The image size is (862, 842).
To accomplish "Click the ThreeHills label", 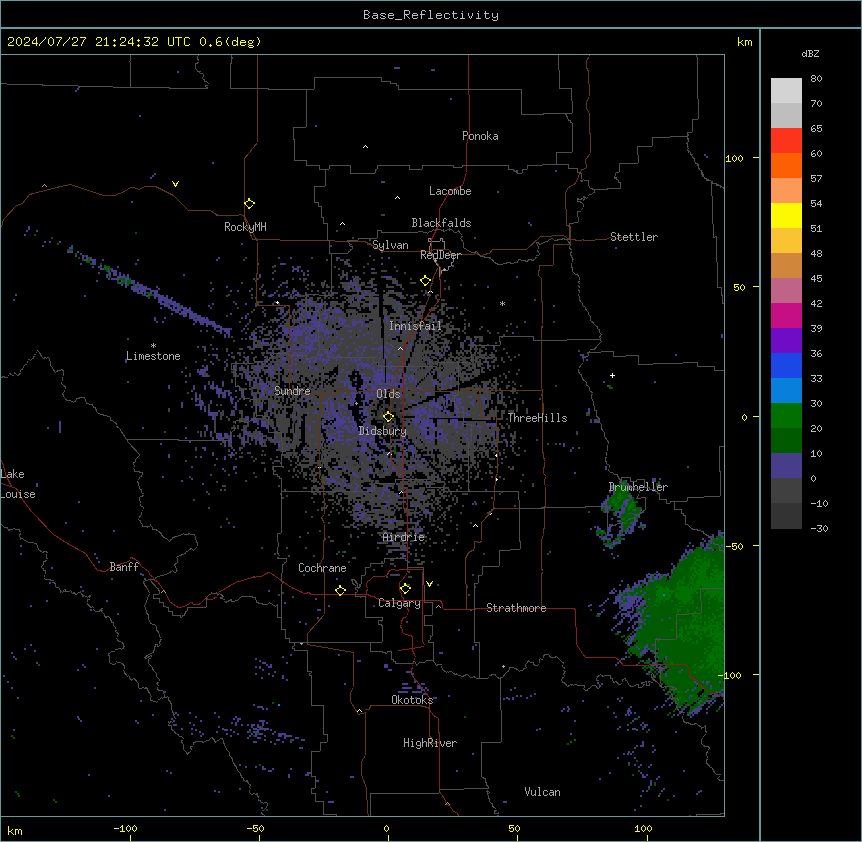I will coord(537,418).
